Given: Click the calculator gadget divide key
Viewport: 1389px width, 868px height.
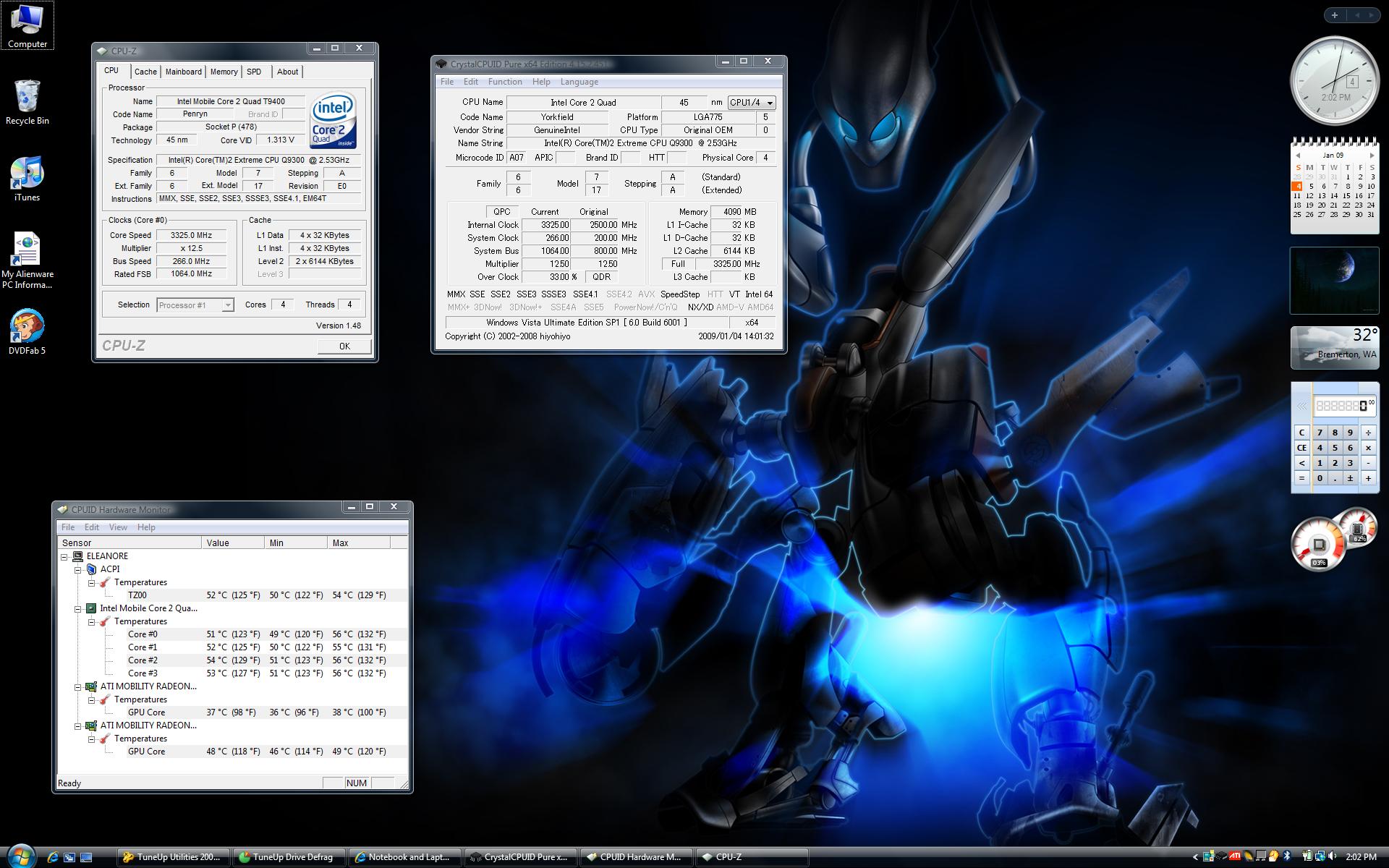Looking at the screenshot, I should click(1367, 433).
